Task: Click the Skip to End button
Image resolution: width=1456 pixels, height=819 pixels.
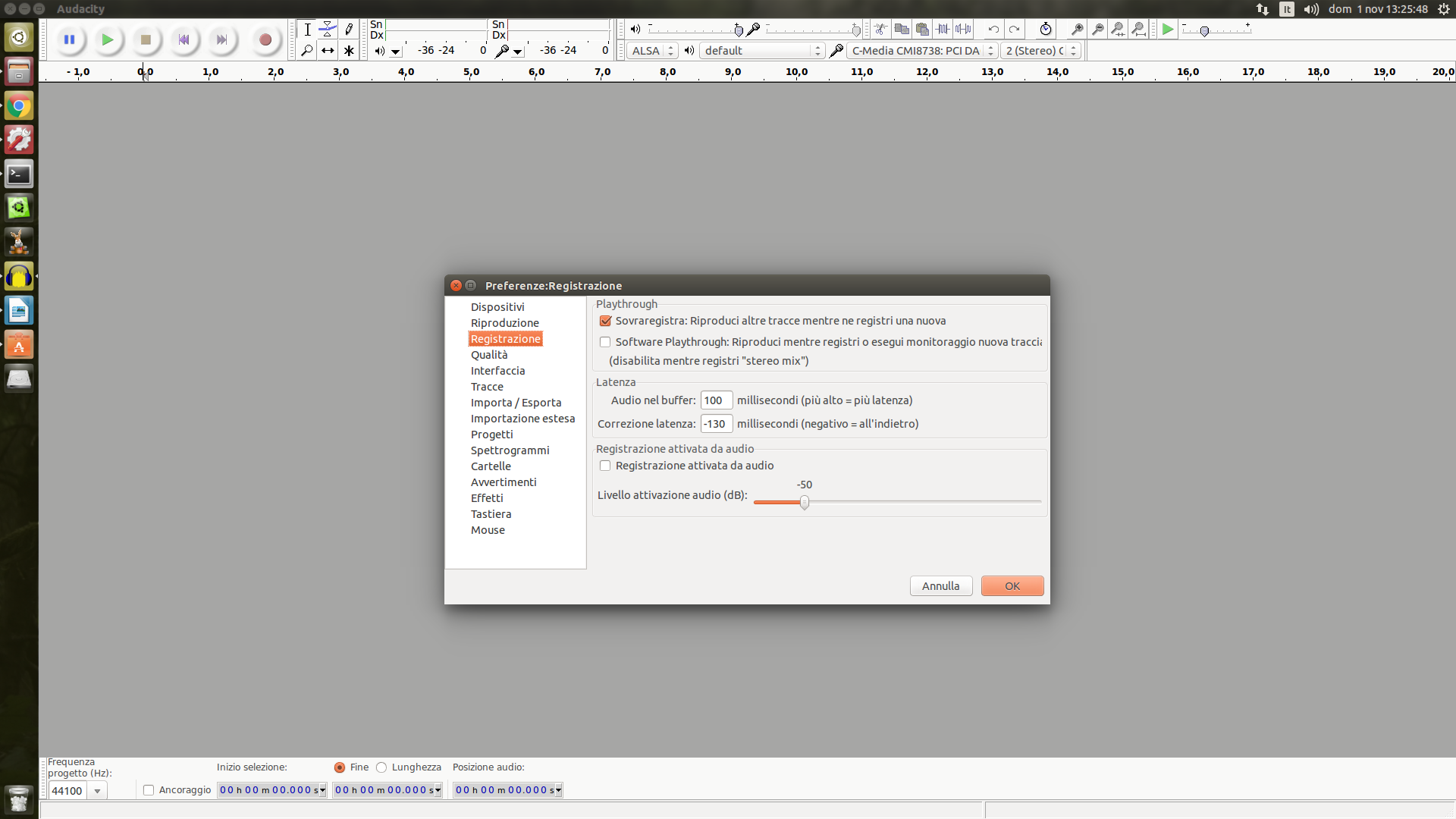Action: (x=221, y=39)
